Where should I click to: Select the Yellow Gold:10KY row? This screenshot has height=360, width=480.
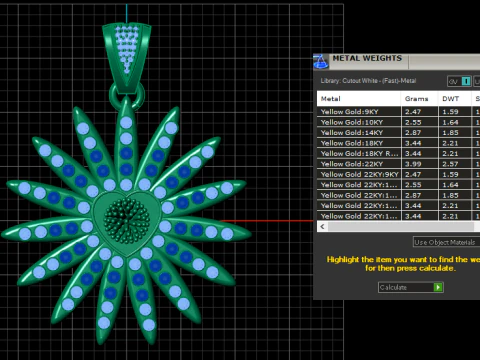[x=398, y=122]
